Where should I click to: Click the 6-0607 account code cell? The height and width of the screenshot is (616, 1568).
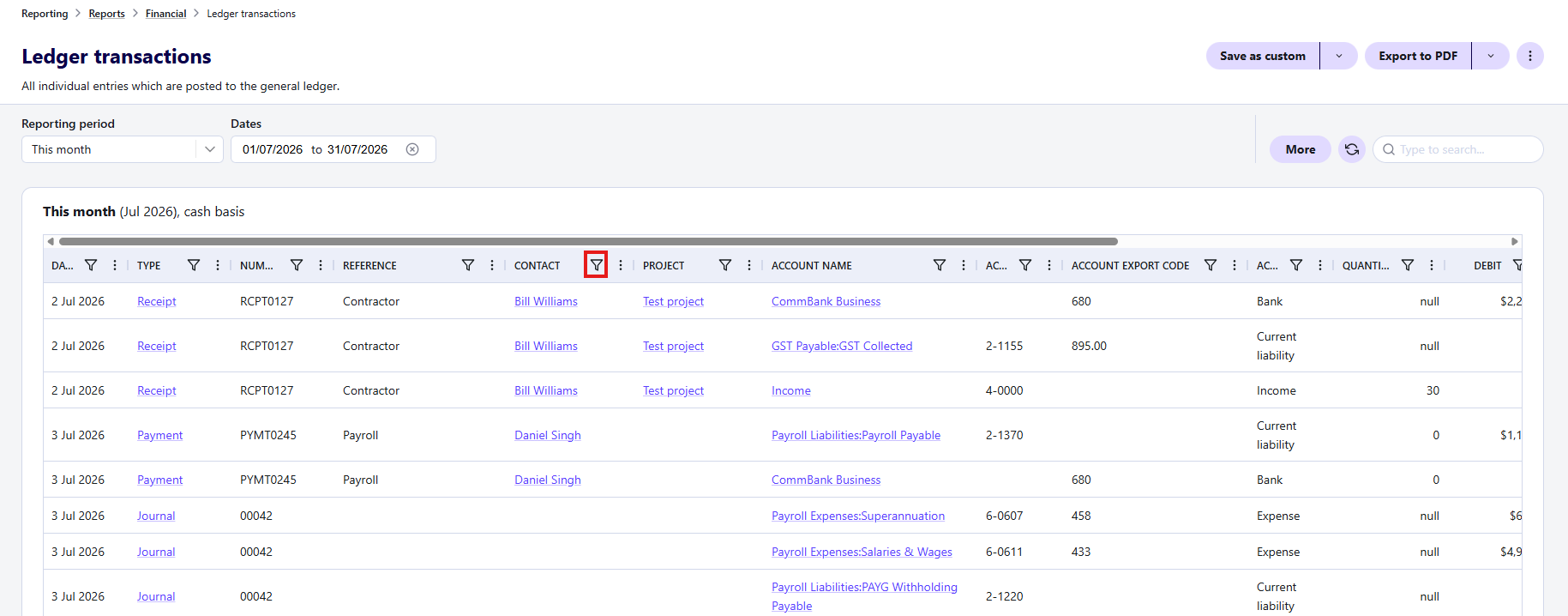point(1005,516)
